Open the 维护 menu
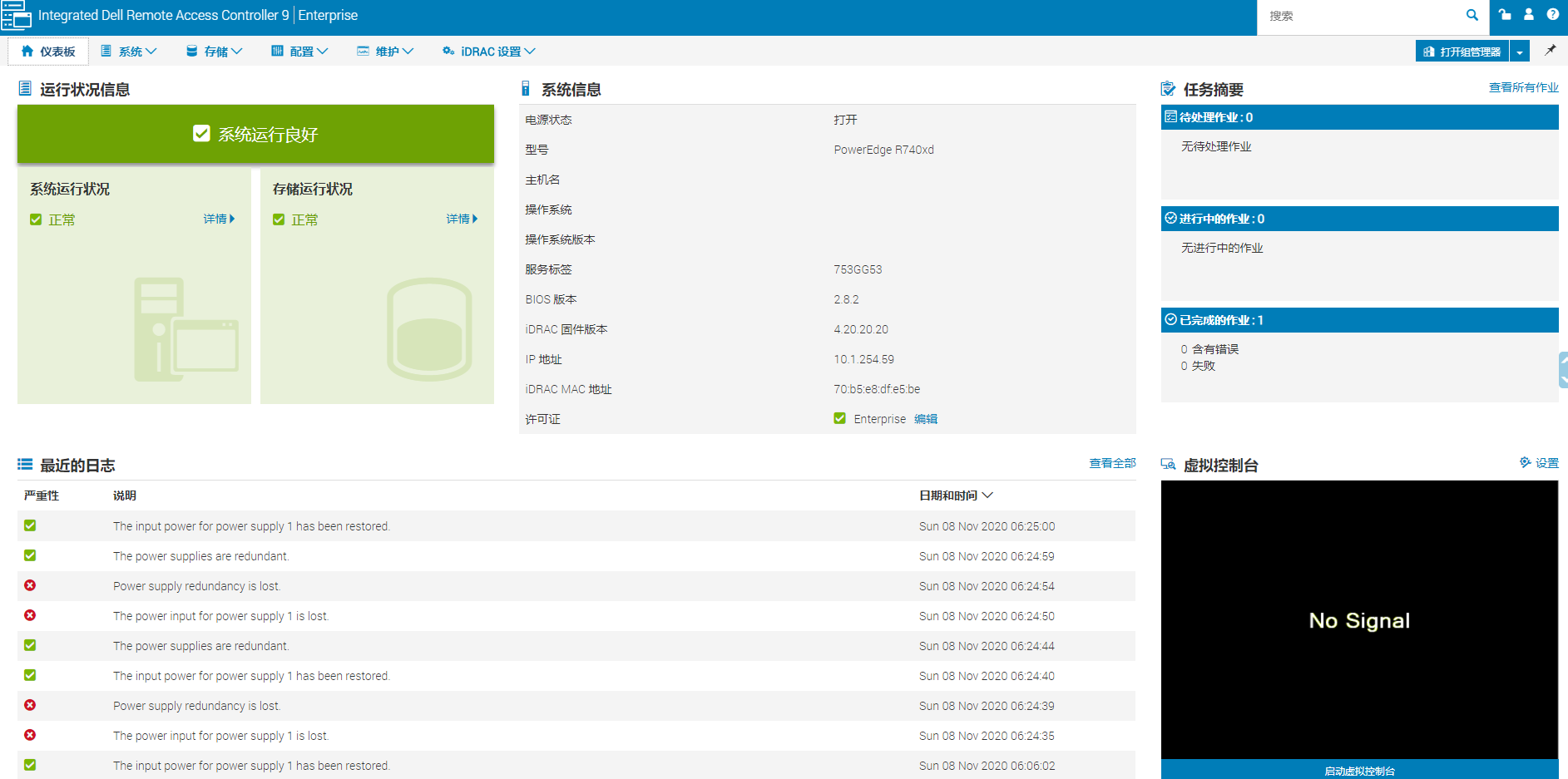Viewport: 1568px width, 779px height. [385, 51]
